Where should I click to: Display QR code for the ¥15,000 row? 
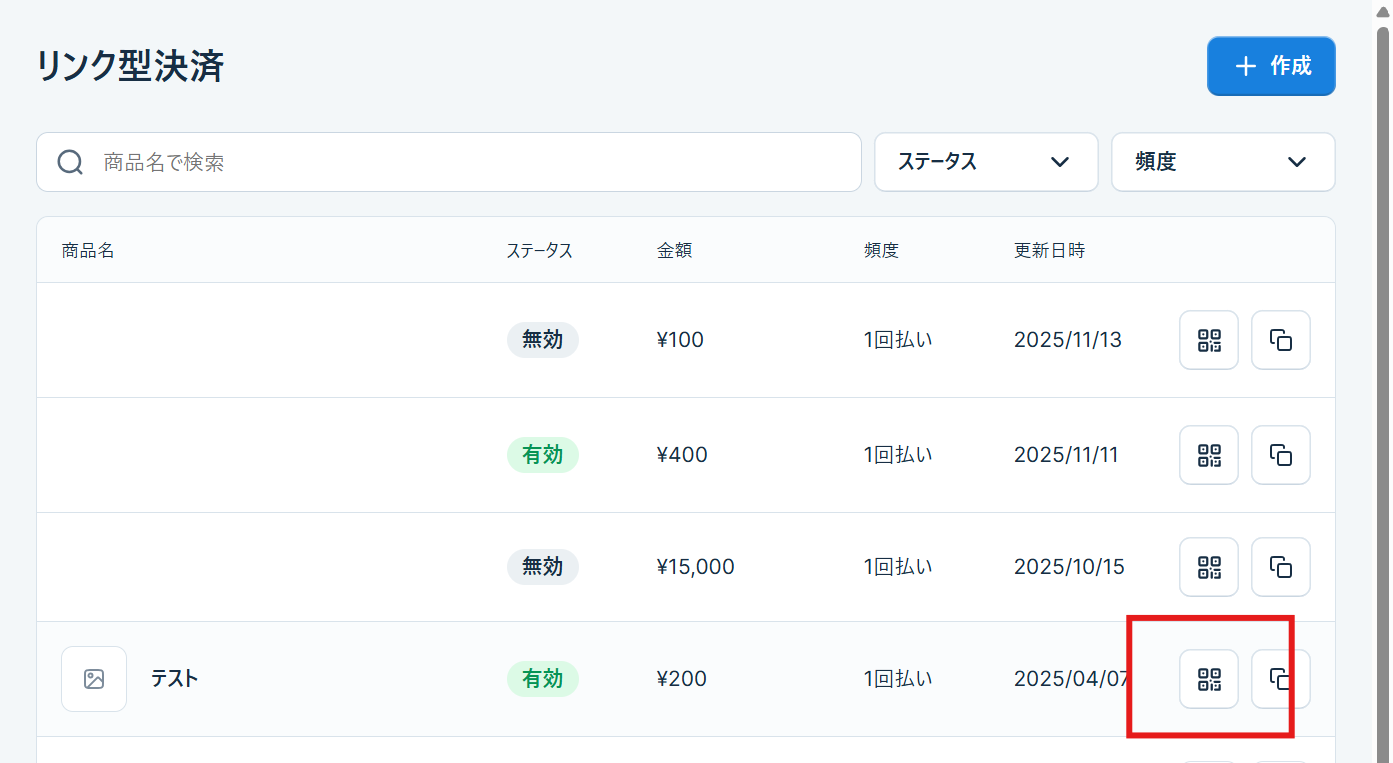tap(1209, 567)
